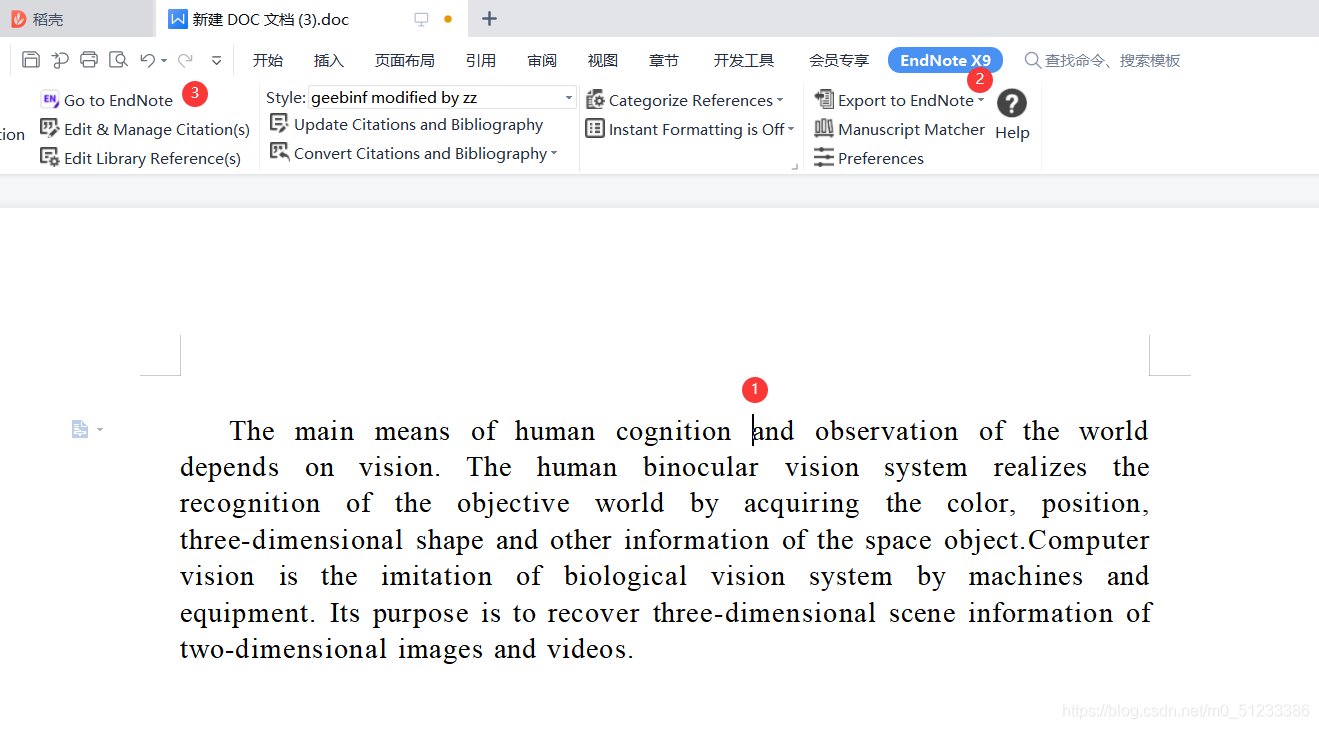
Task: Click Update Citations and Bibliography text
Action: pos(419,124)
